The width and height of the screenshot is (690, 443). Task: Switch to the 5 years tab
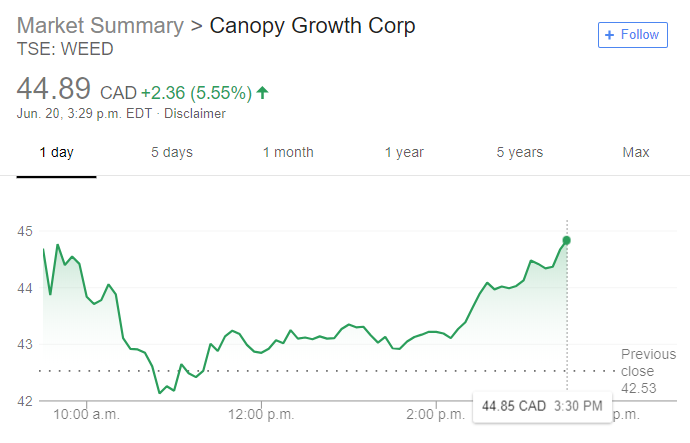[x=520, y=152]
